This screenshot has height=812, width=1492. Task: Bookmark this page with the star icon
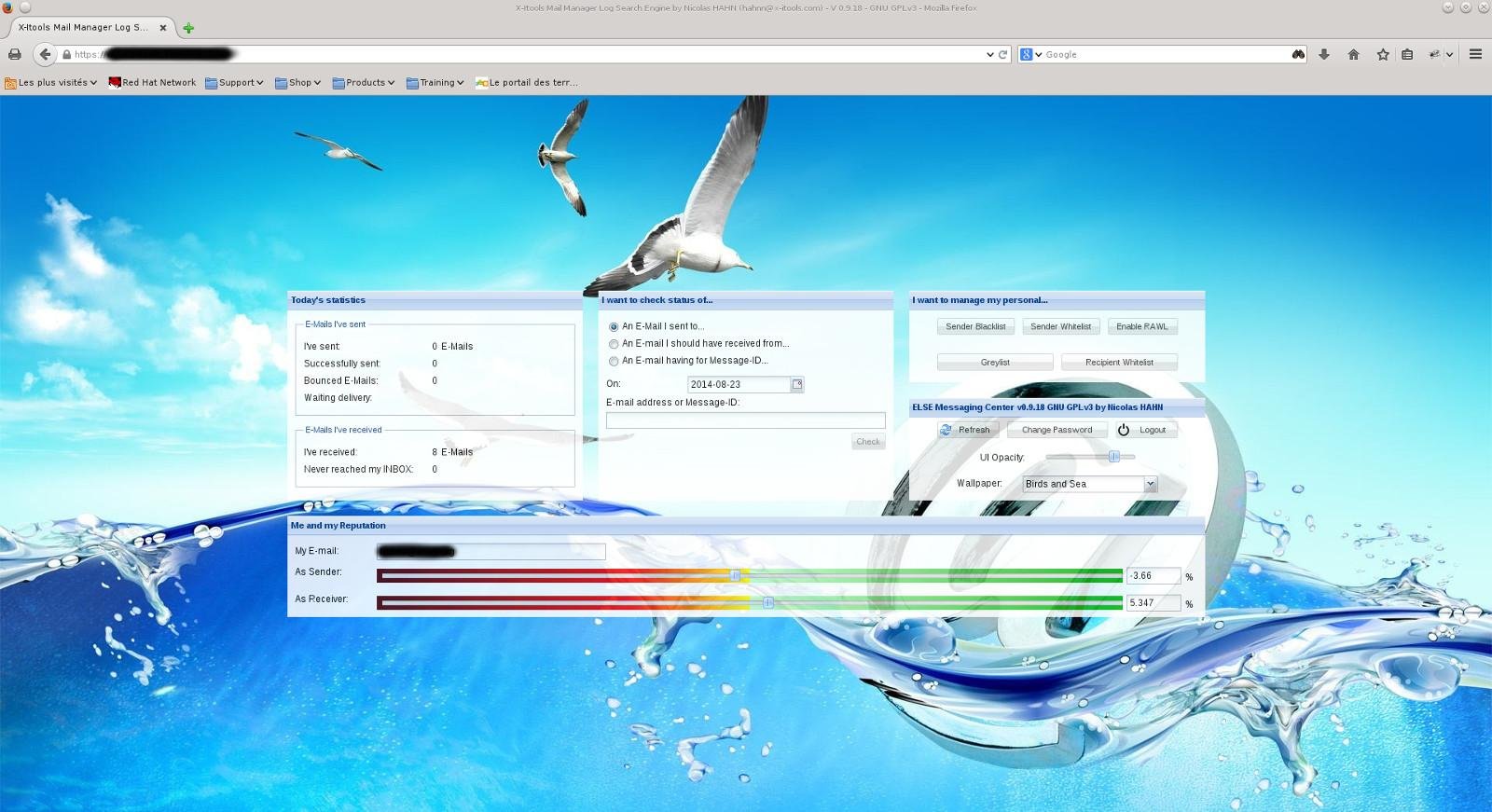(1383, 54)
